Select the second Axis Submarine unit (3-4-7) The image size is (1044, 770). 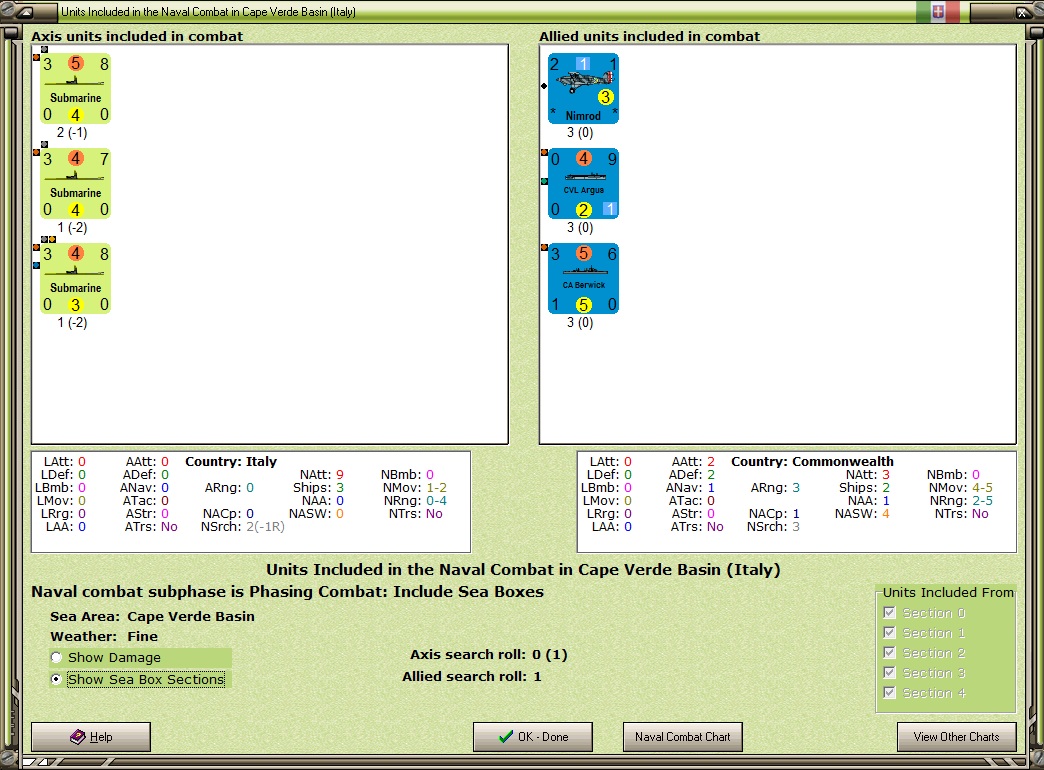point(75,184)
